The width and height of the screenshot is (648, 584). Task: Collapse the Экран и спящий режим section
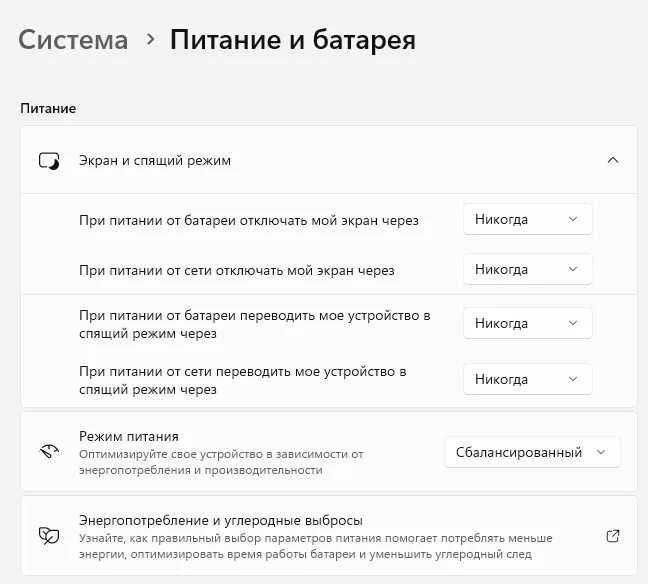pyautogui.click(x=613, y=160)
